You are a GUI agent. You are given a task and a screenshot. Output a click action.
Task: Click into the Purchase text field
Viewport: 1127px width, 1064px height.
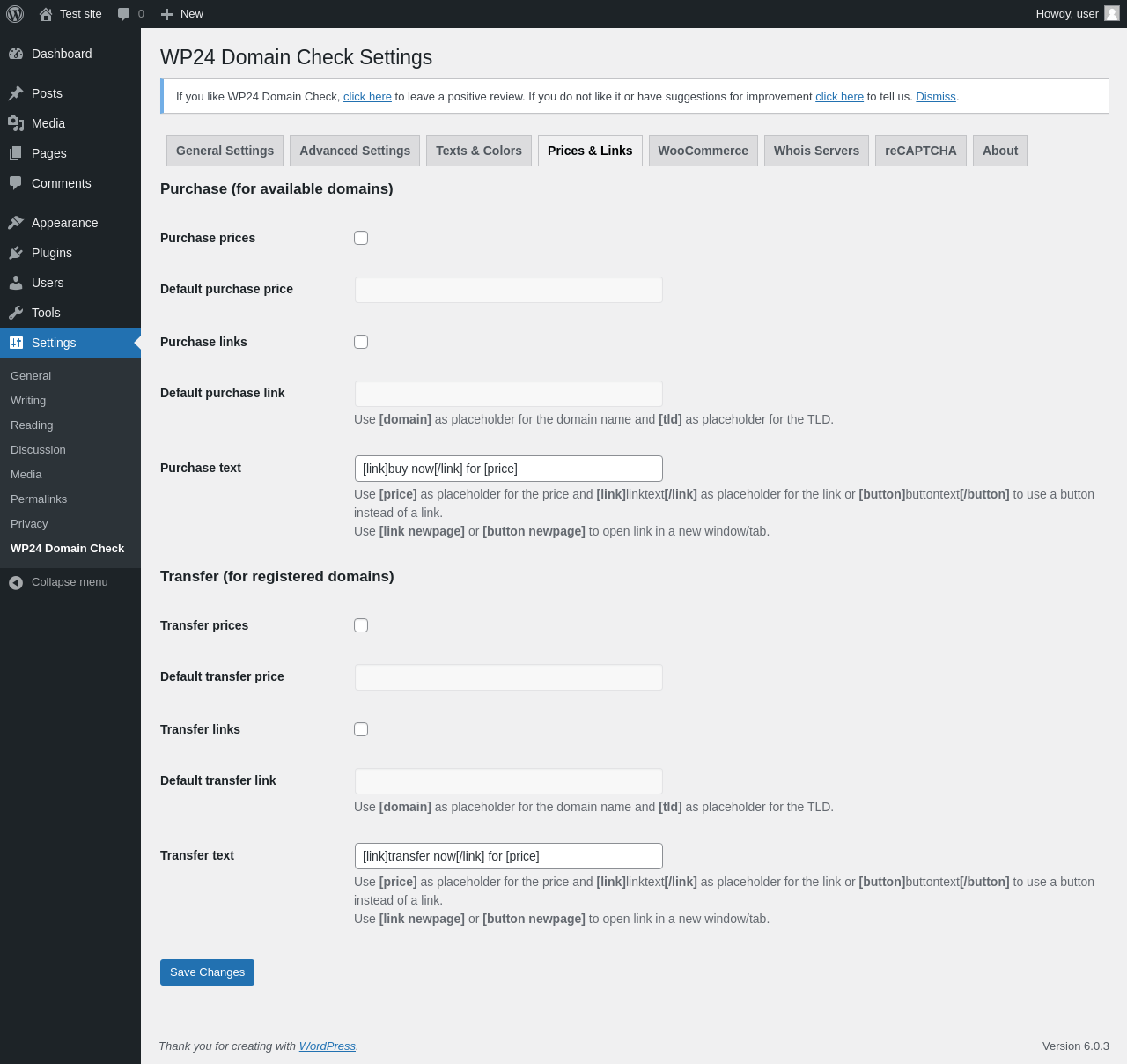508,469
